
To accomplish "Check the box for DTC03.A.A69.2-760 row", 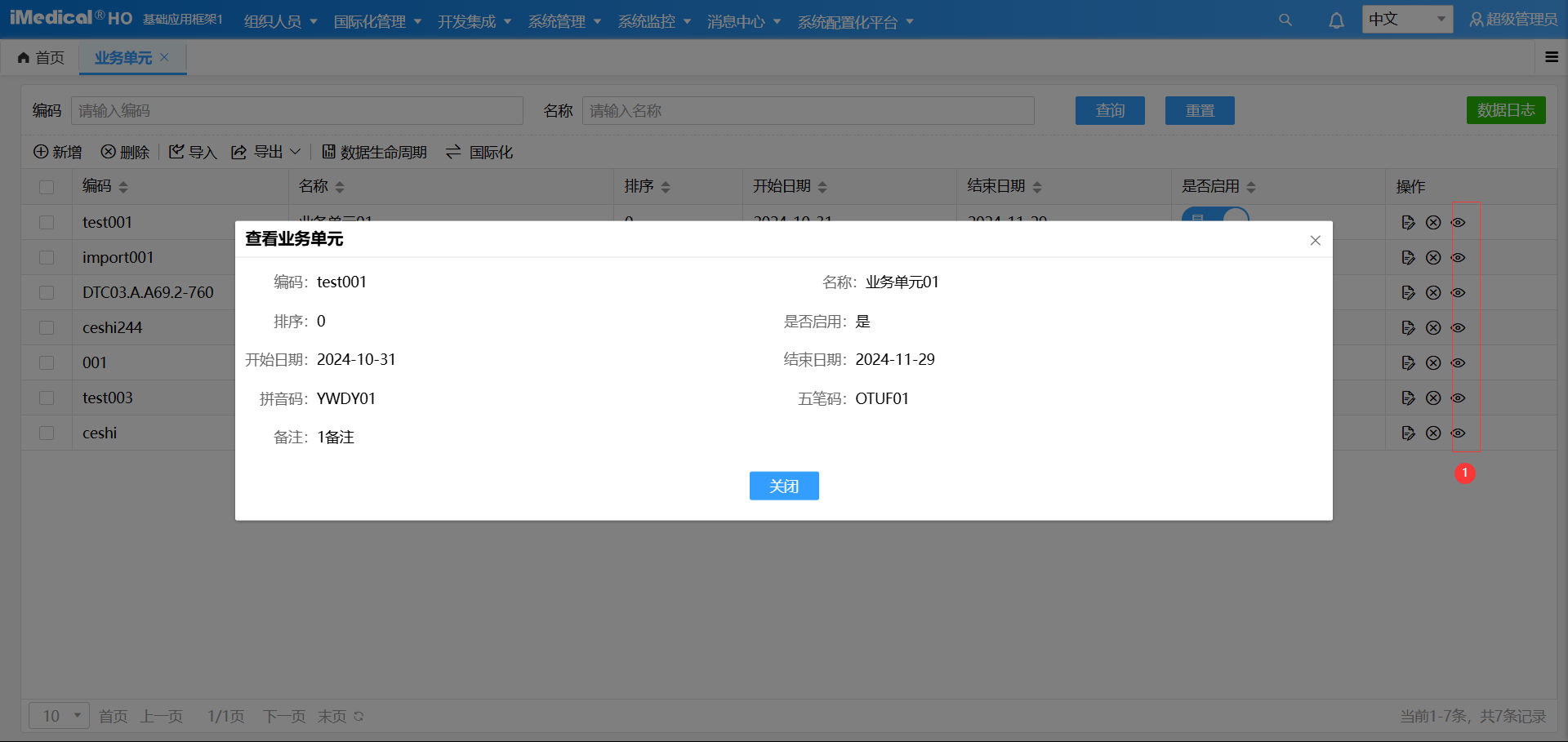I will click(47, 292).
